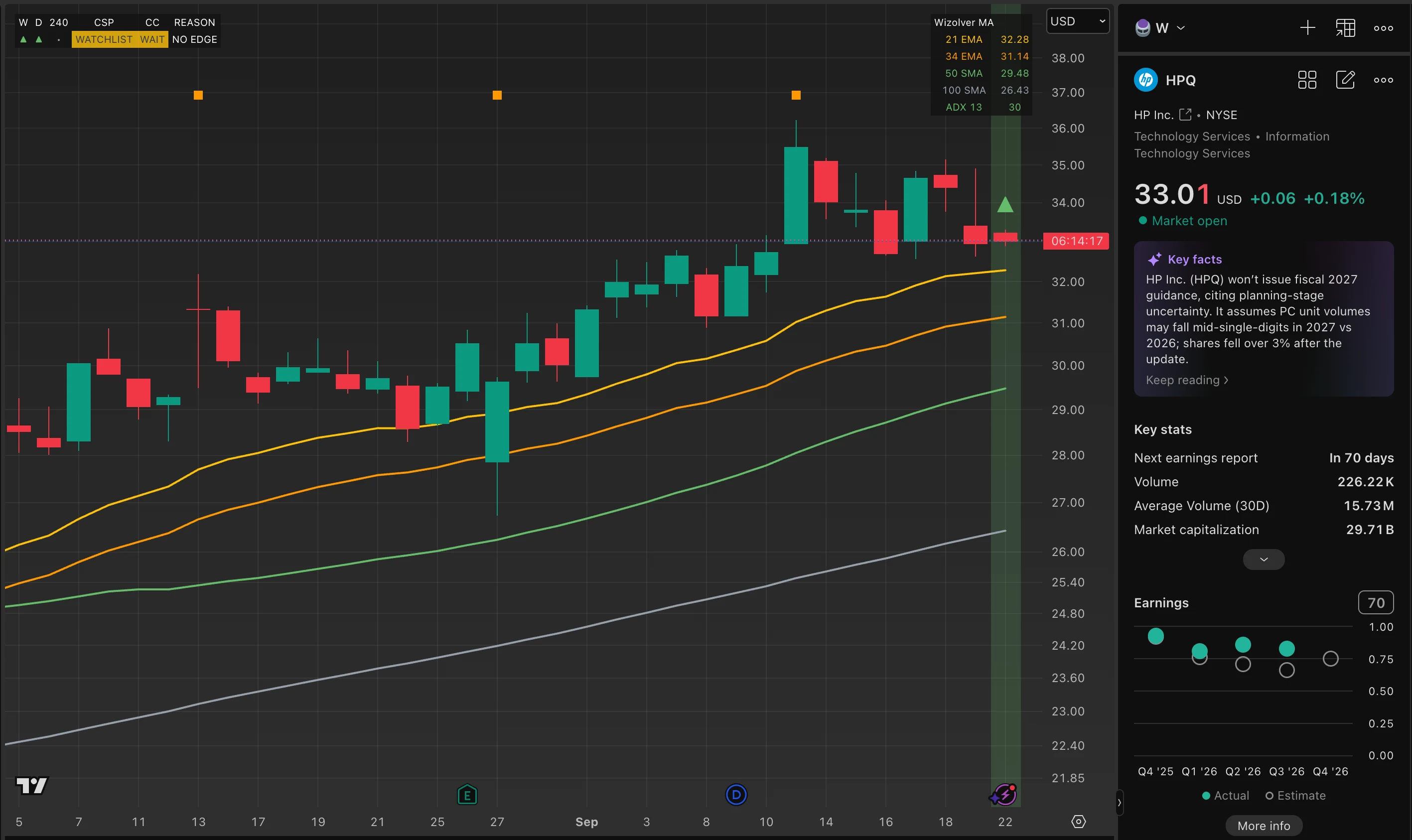Screen dimensions: 1412x840
Task: Click the Q4 '26 estimate circle
Action: pyautogui.click(x=1330, y=659)
